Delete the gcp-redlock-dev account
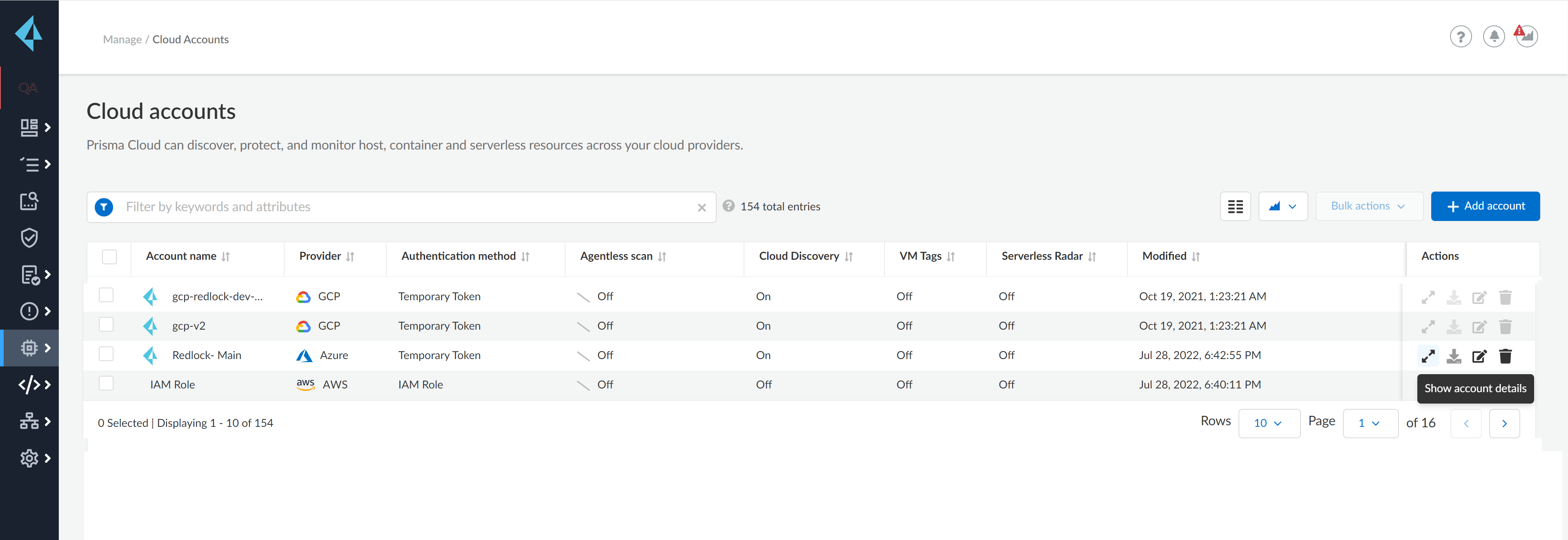Screen dimensions: 1568x540 (x=1505, y=297)
